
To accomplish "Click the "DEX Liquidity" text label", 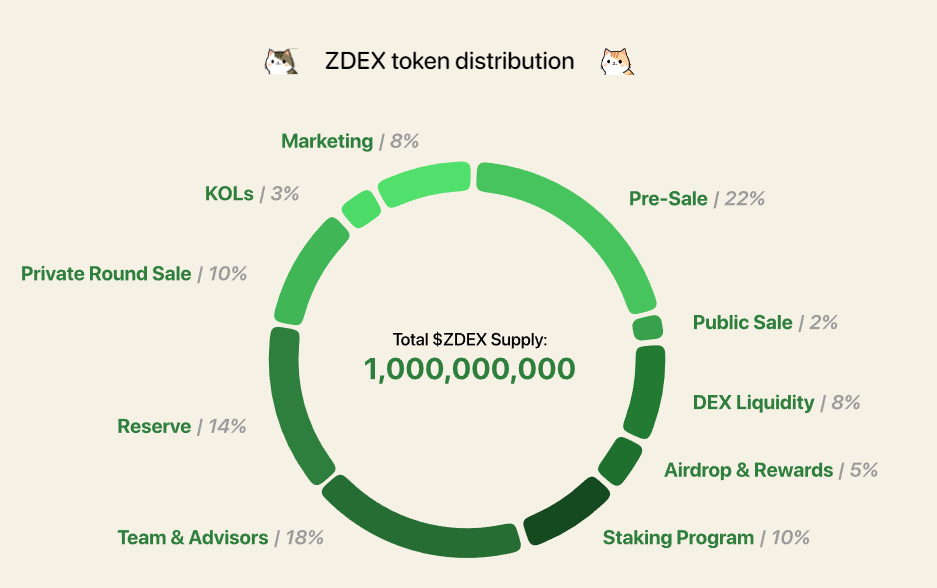I will pos(753,403).
